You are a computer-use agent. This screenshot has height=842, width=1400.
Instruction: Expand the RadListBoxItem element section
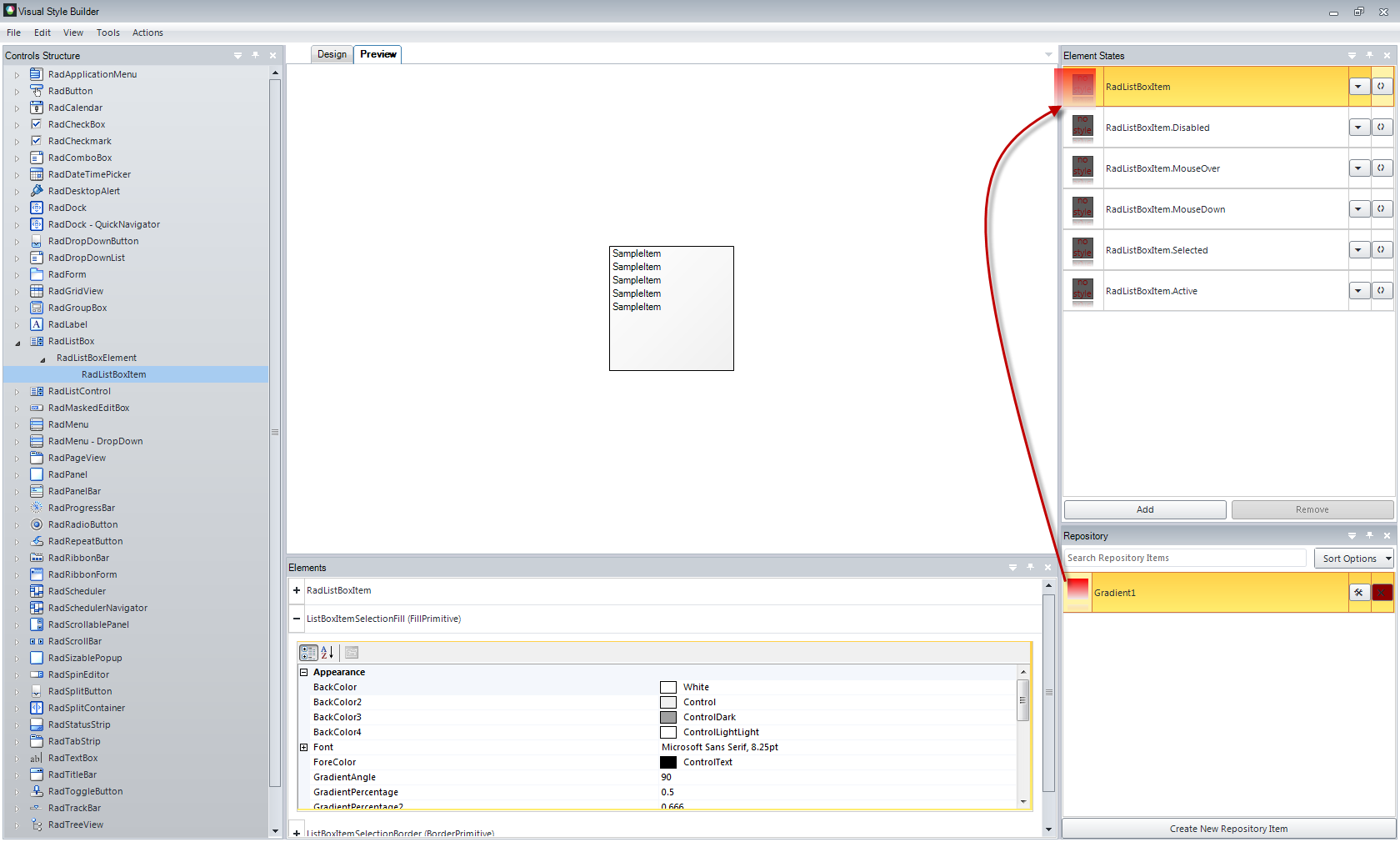point(297,590)
